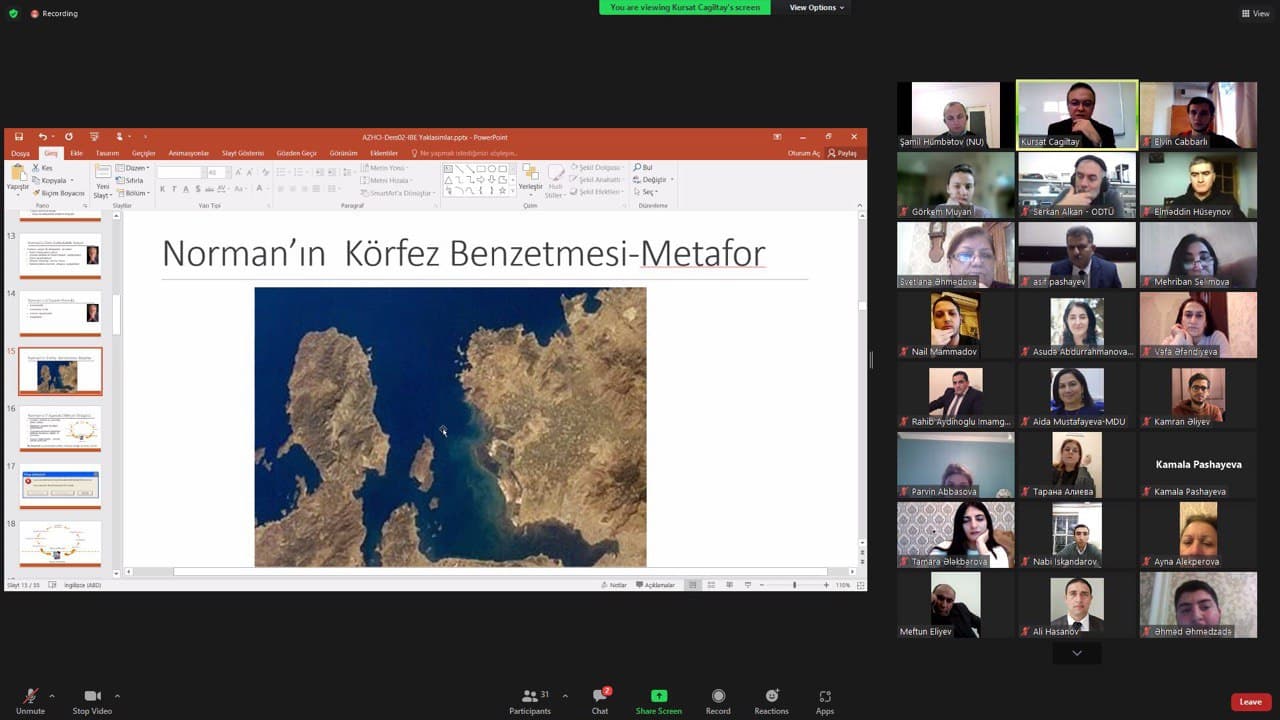Viewport: 1280px width, 720px height.
Task: Open the Bölüm section dropdown
Action: coord(133,193)
